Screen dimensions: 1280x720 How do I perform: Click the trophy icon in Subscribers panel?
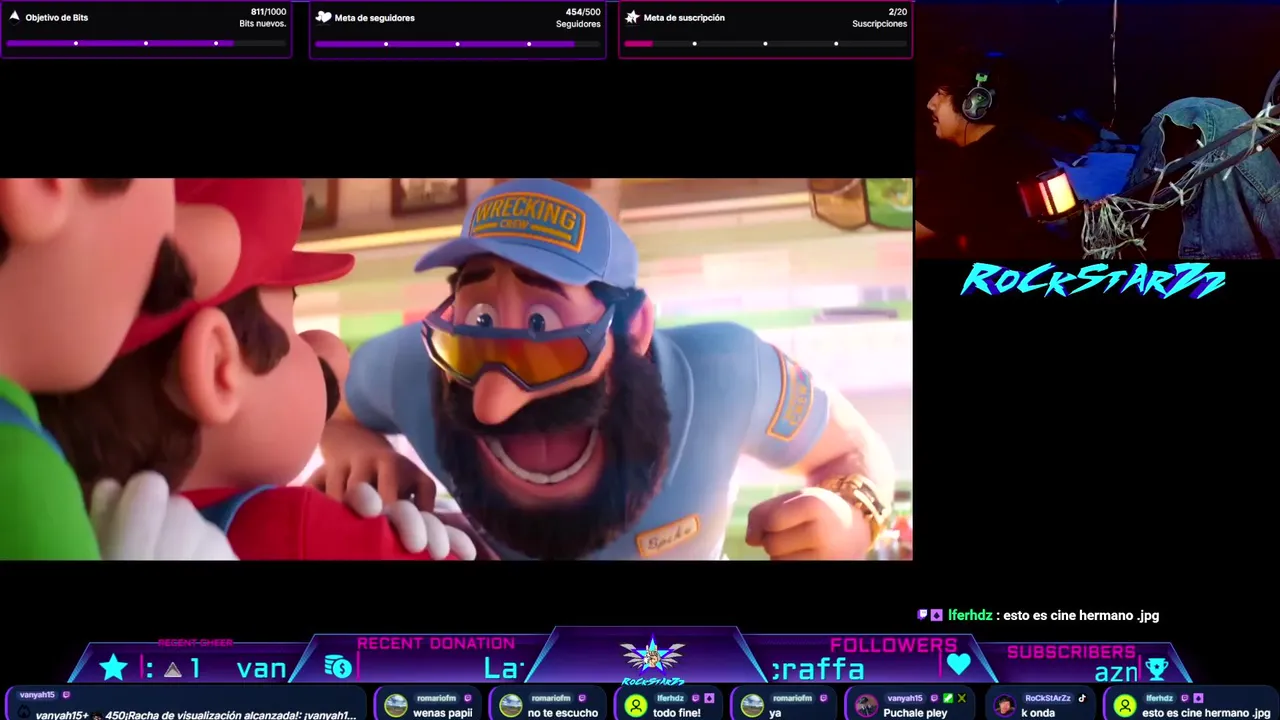pos(1157,670)
